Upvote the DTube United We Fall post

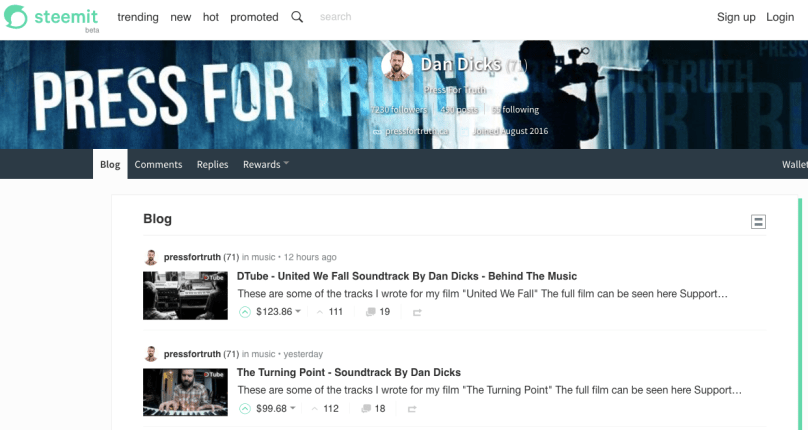245,312
